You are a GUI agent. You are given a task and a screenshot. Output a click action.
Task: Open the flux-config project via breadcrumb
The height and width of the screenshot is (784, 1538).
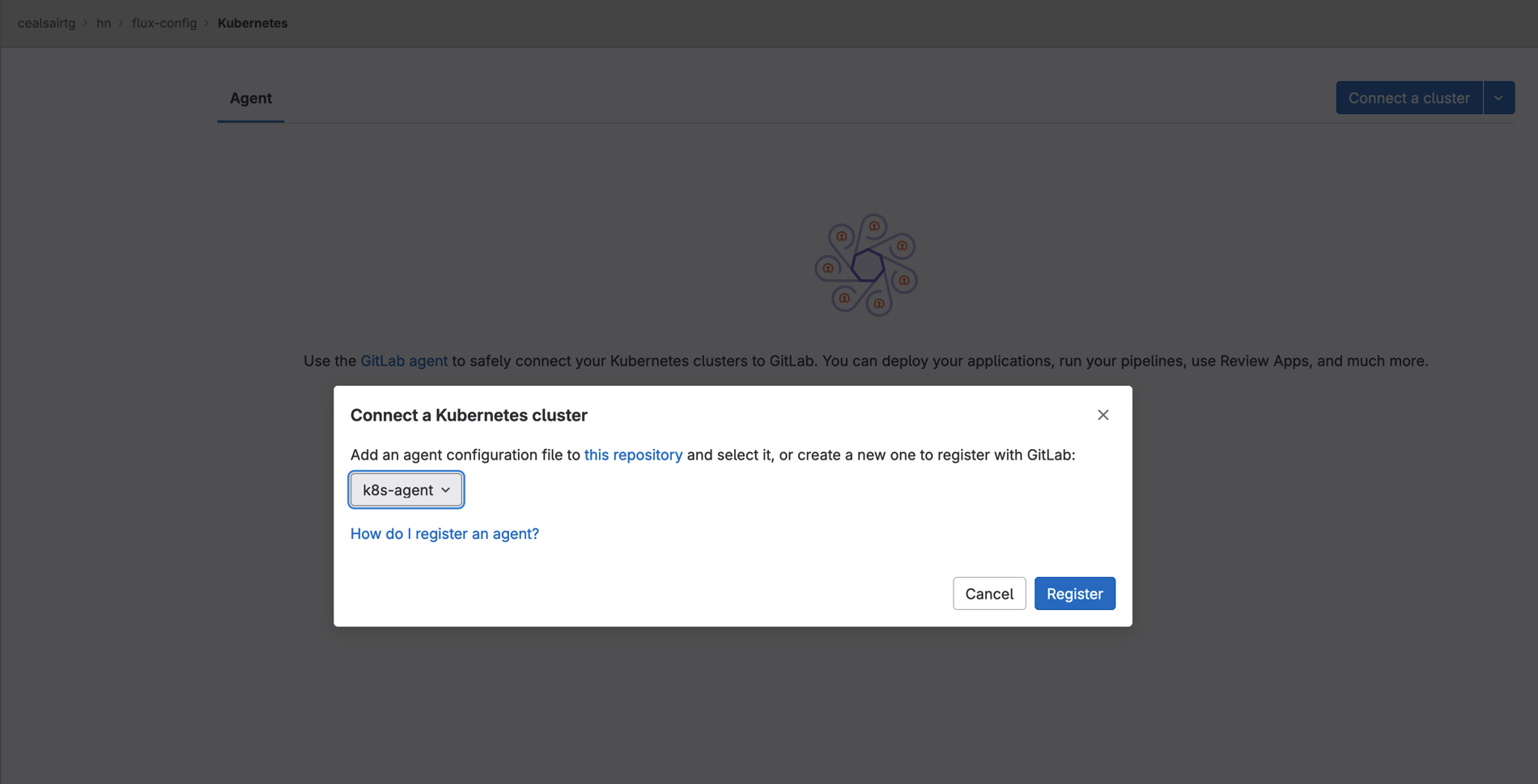(165, 23)
